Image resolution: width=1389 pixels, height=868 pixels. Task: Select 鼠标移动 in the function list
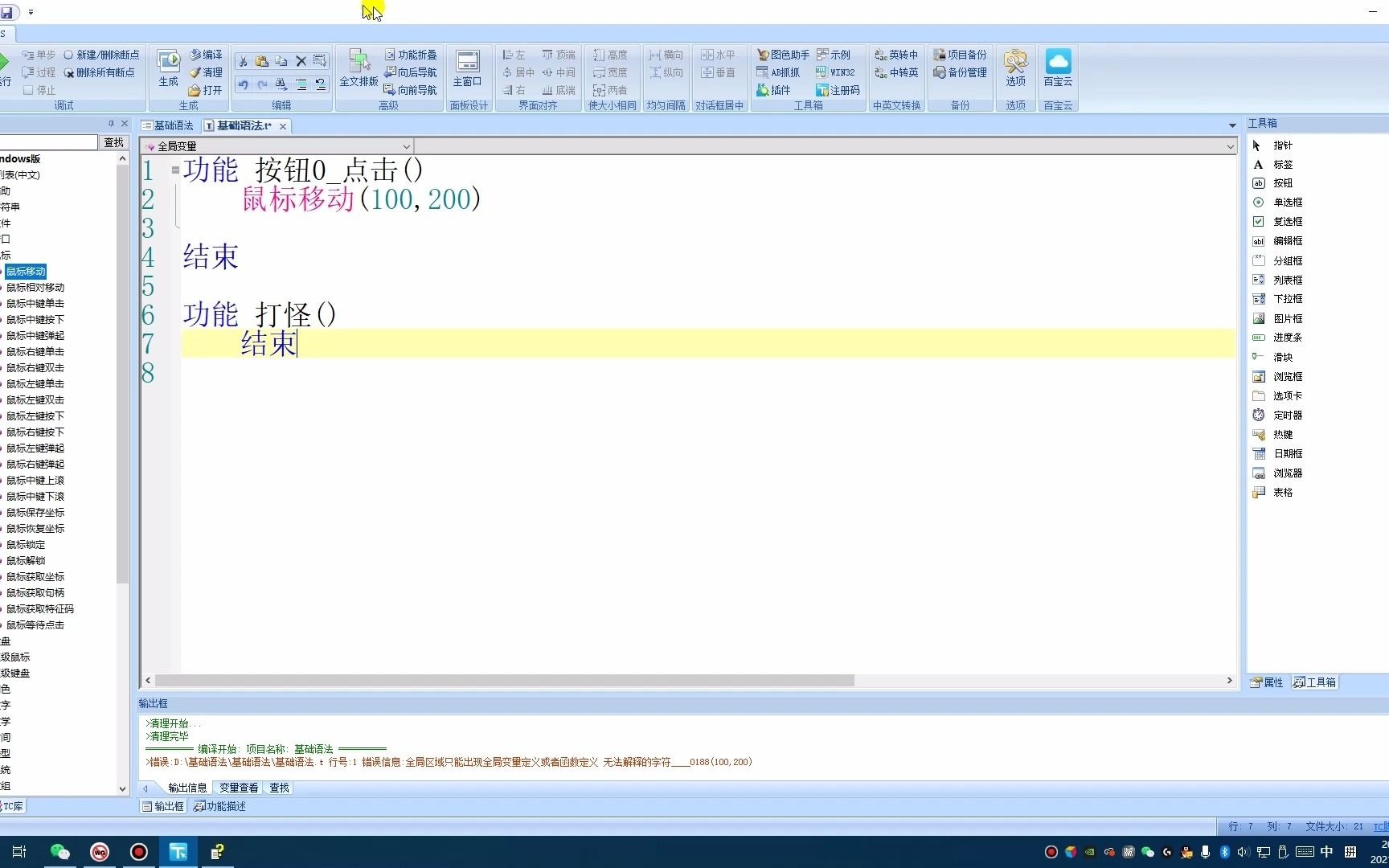[x=26, y=272]
